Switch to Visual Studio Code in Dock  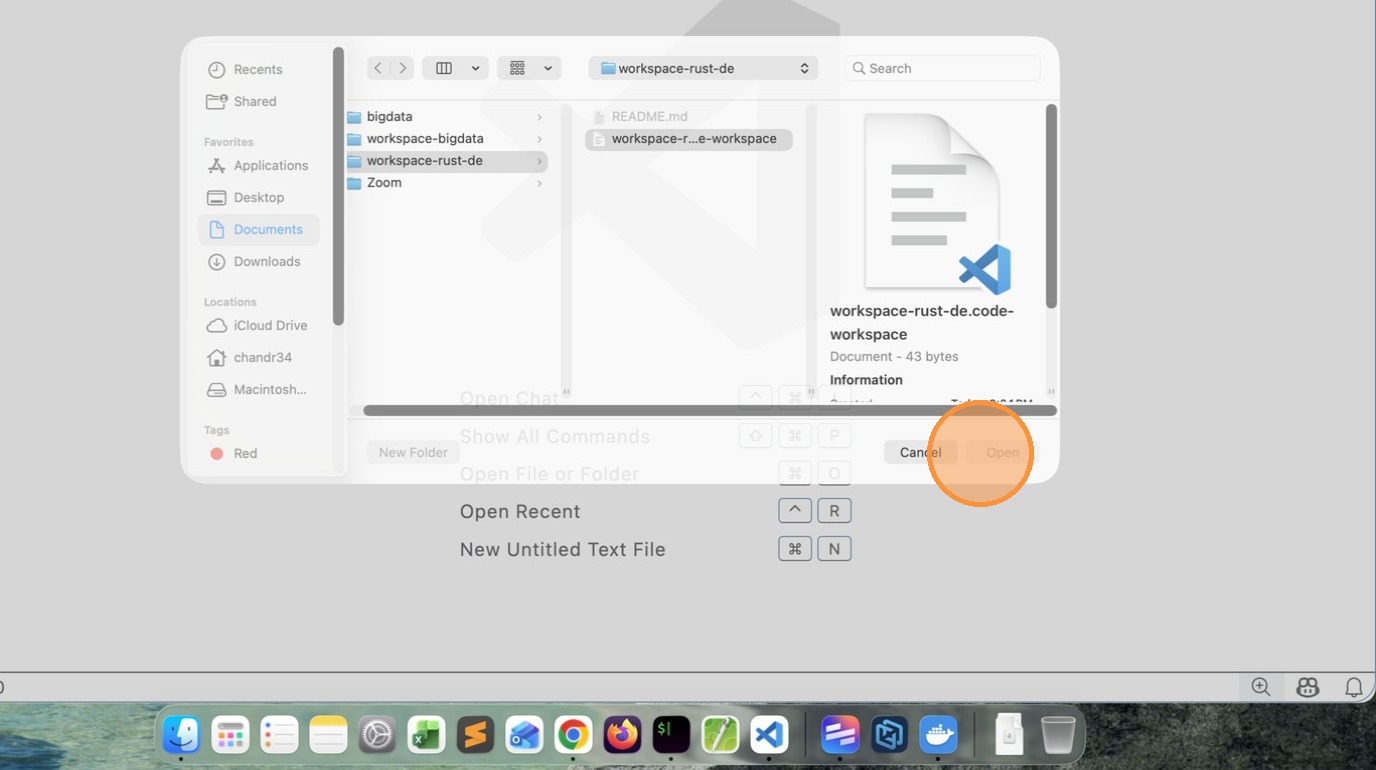click(769, 735)
